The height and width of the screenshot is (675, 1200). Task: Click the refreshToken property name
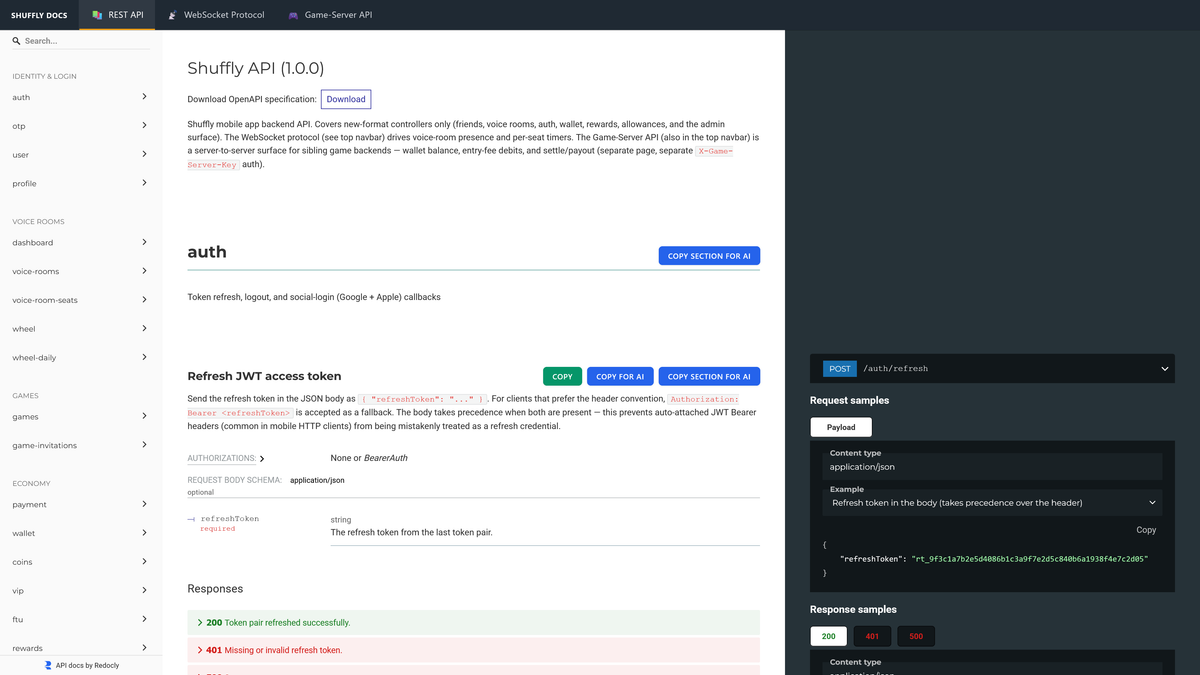(x=230, y=519)
